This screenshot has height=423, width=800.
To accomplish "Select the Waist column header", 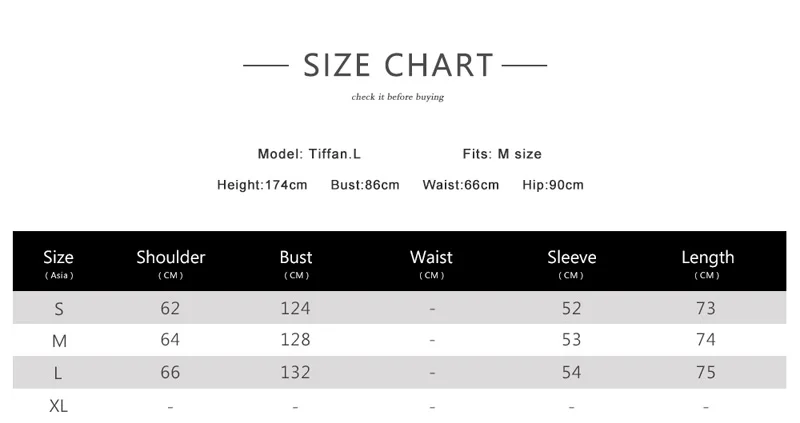I will coord(431,263).
